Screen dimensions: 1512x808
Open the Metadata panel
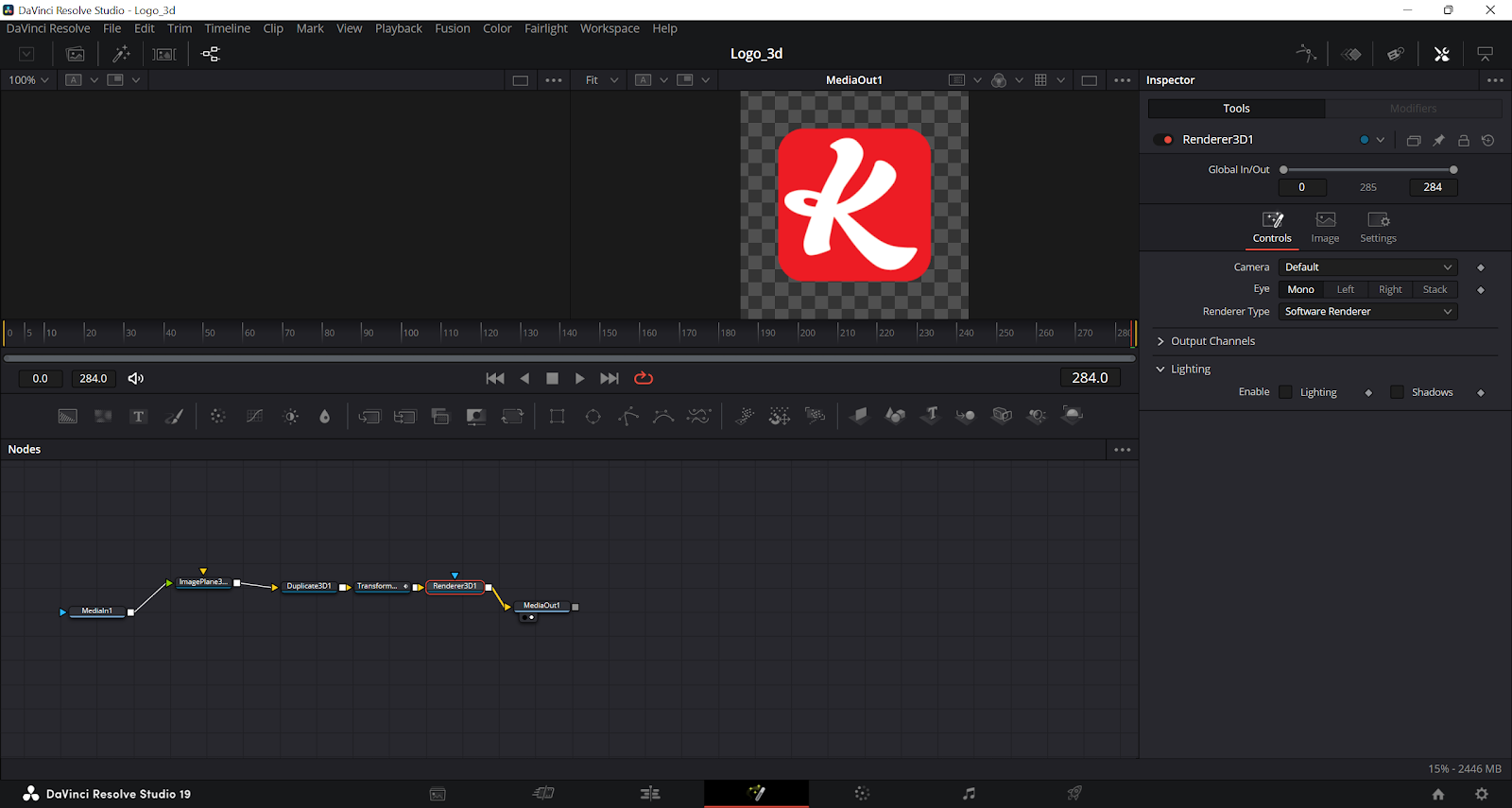tap(1396, 54)
